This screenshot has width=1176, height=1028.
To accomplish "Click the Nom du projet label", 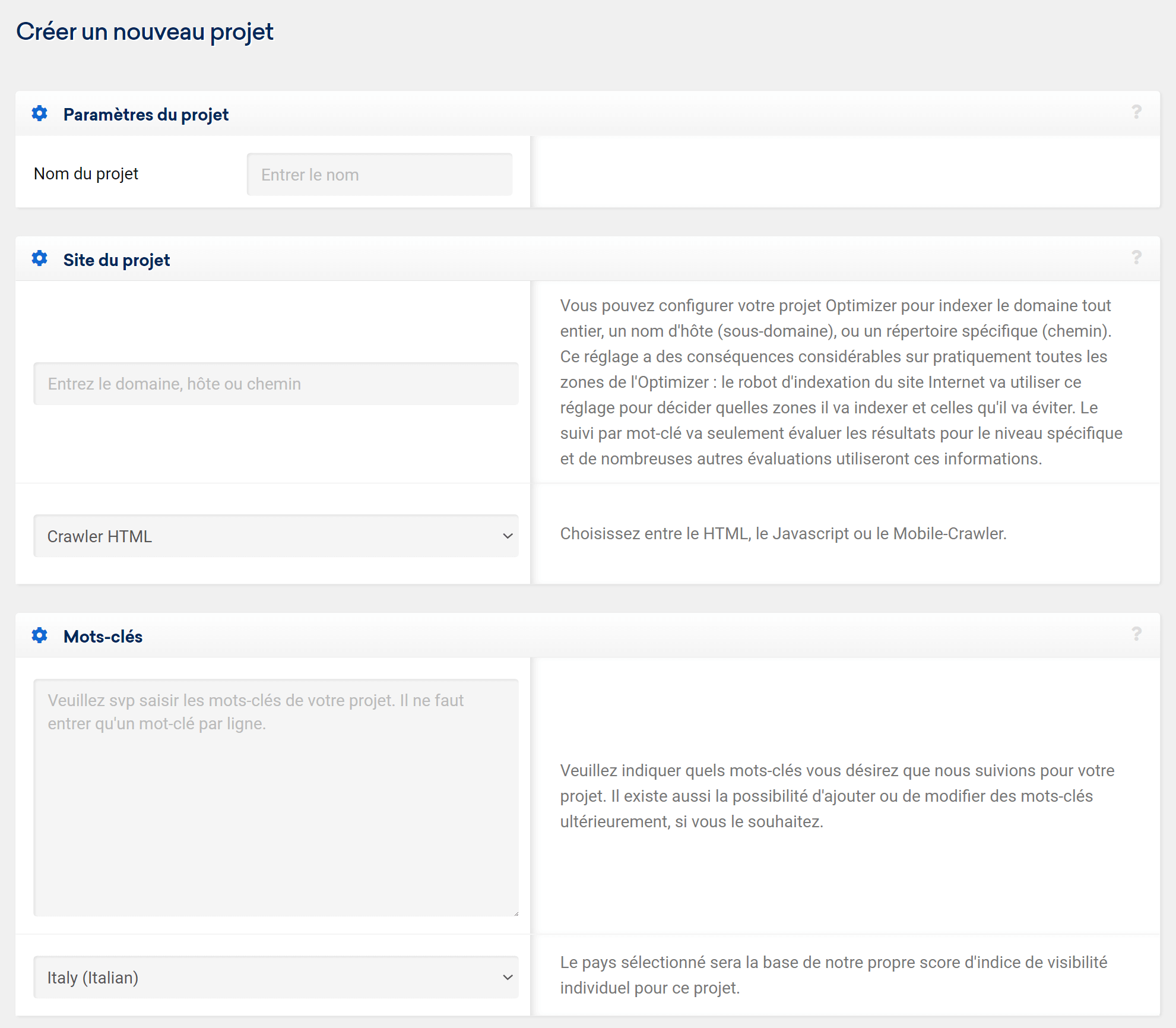I will pyautogui.click(x=86, y=174).
